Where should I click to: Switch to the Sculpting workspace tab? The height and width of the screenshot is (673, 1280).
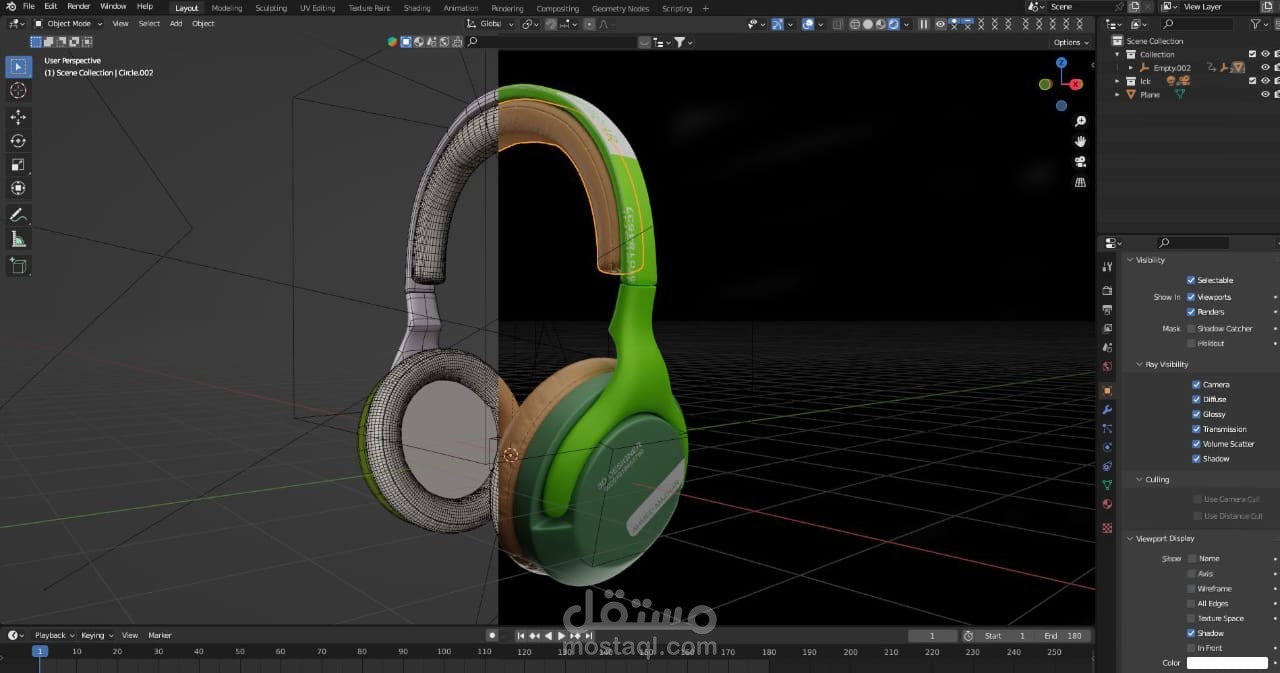(270, 8)
